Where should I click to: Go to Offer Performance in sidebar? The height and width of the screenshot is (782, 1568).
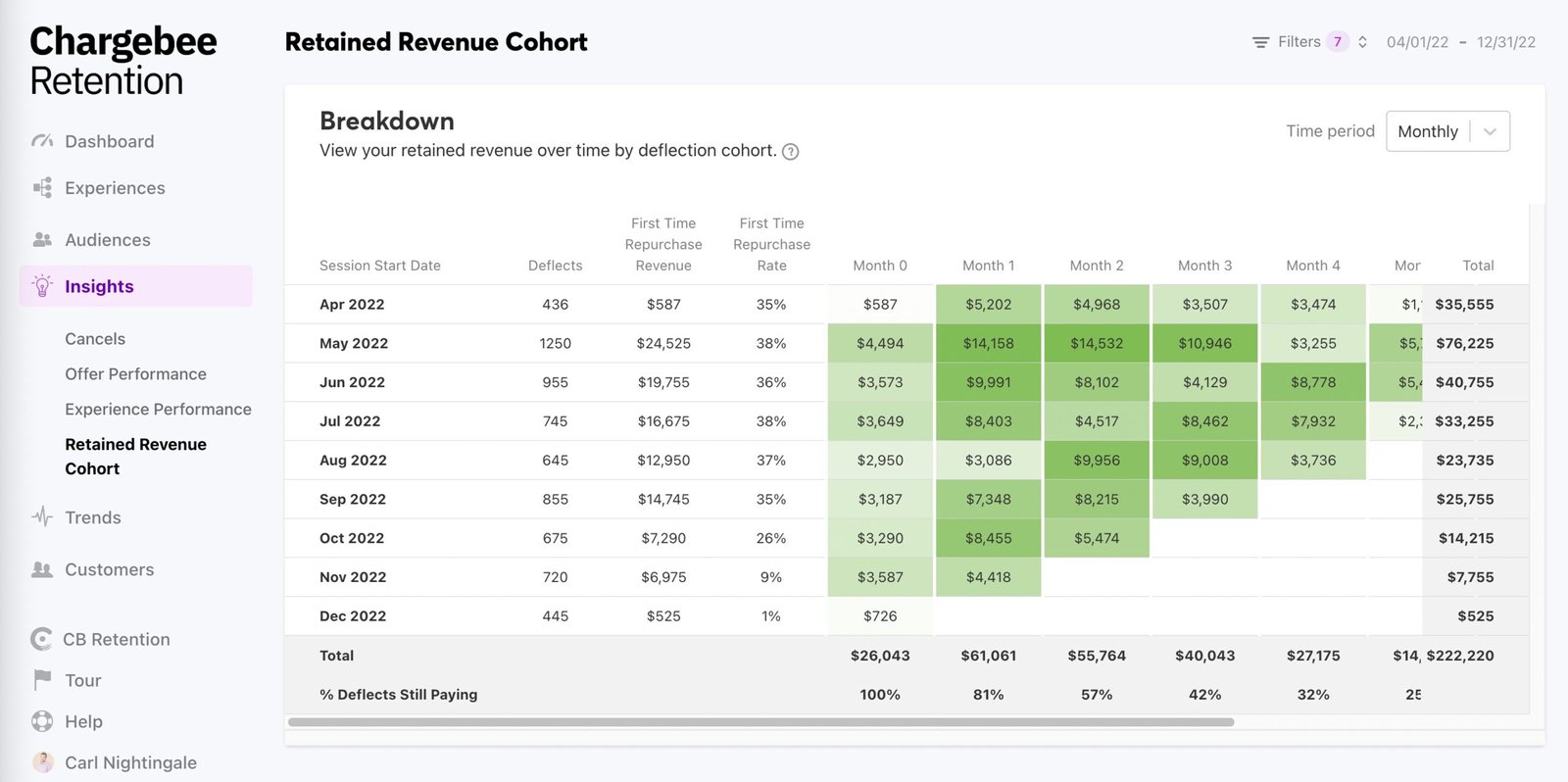click(135, 374)
